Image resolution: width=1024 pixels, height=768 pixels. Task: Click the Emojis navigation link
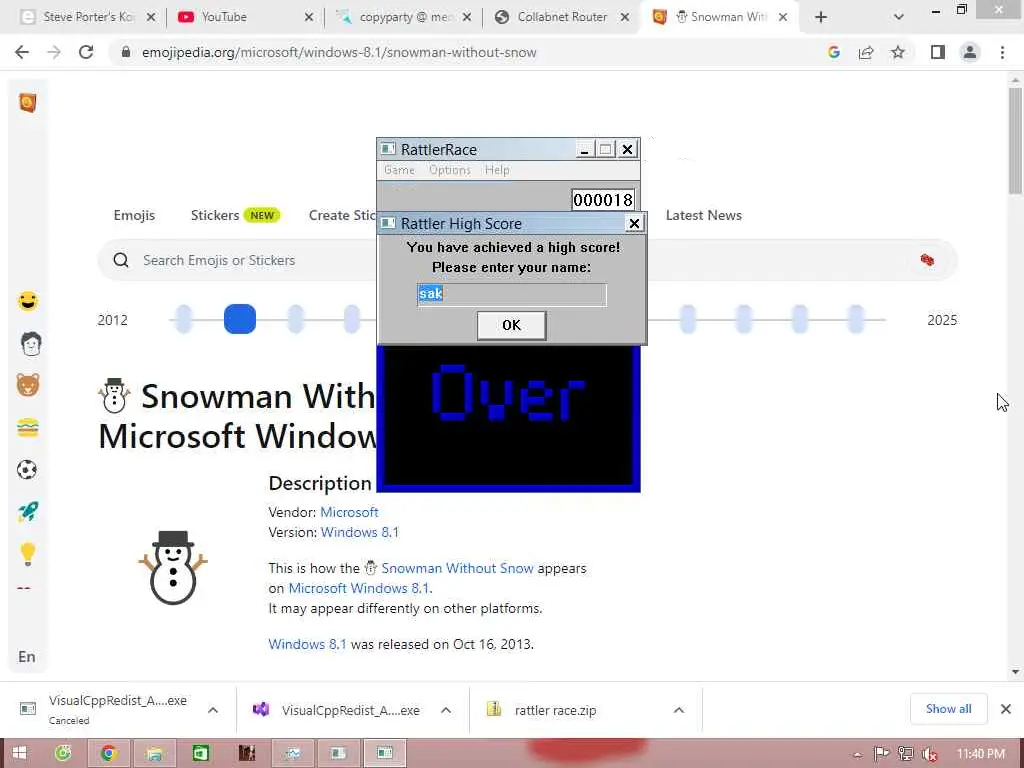pos(134,215)
